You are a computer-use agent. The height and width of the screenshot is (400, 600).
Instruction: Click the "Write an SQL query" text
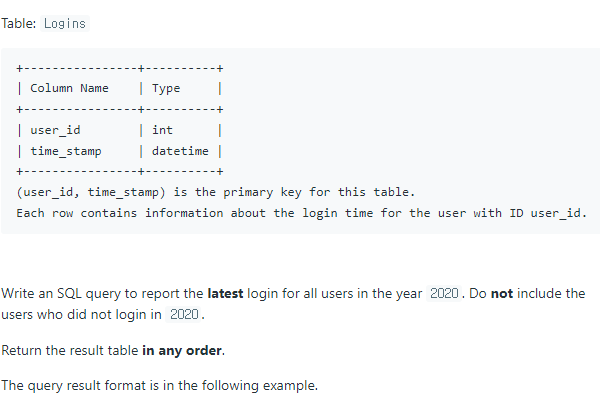[60, 294]
